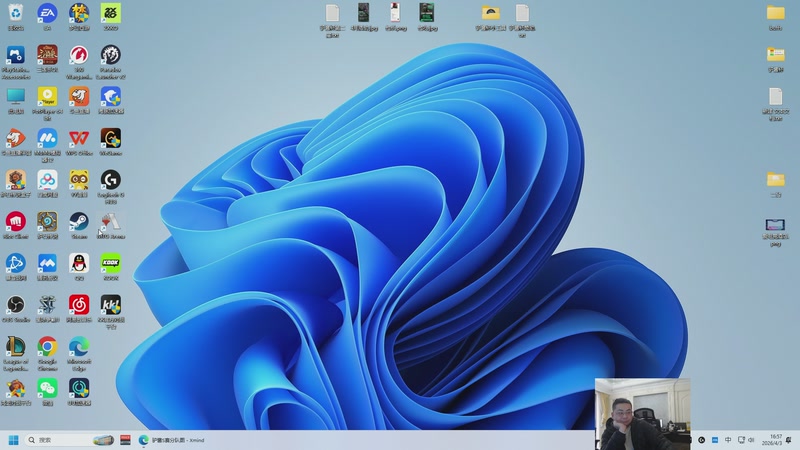Screen dimensions: 800x450
Task: Open the MuMu emulator shortcut
Action: pyautogui.click(x=47, y=138)
